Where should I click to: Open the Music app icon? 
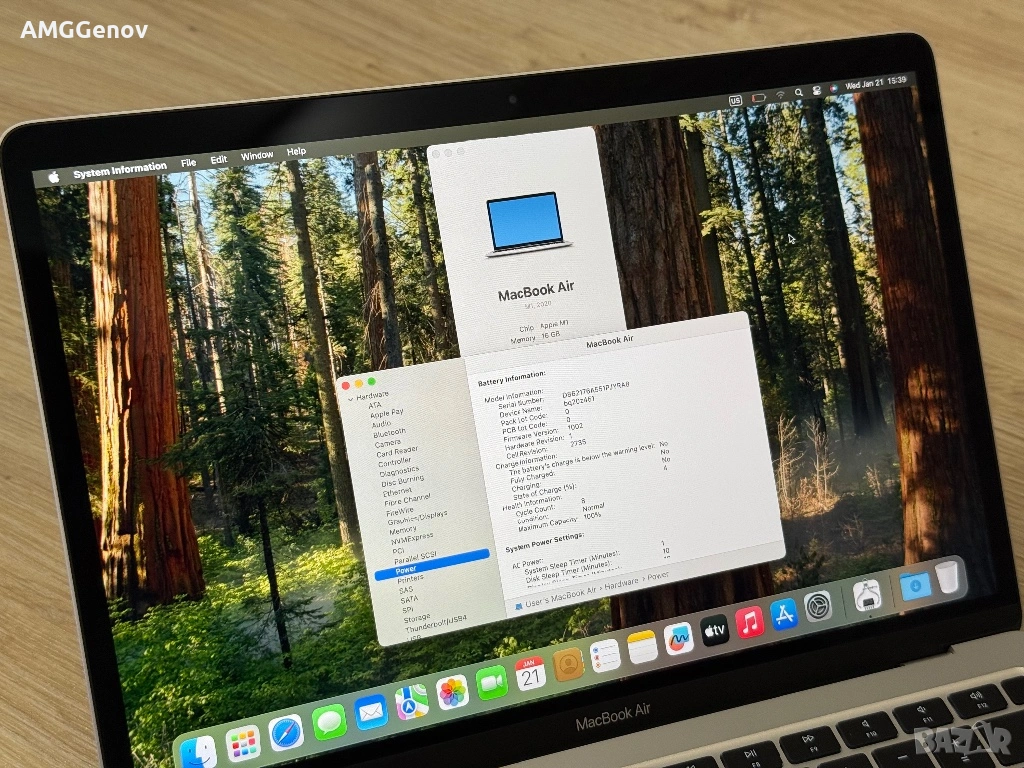point(749,622)
